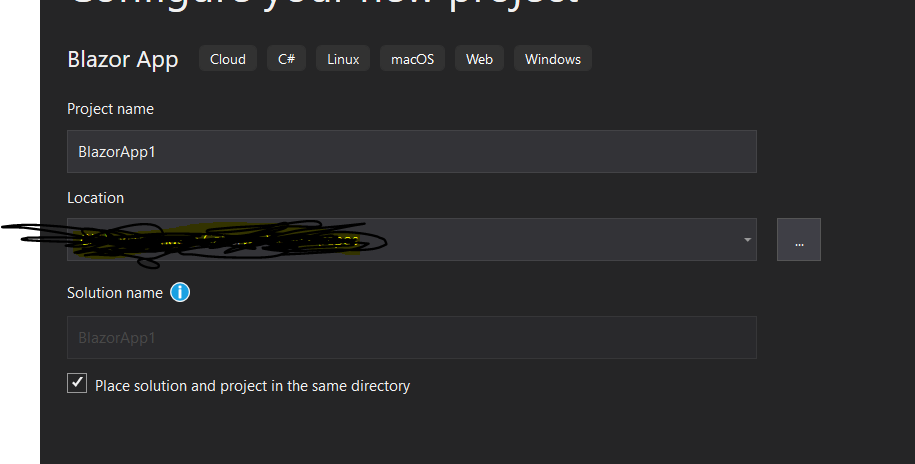Image resolution: width=915 pixels, height=464 pixels.
Task: Click the macOS platform tag
Action: tap(412, 59)
